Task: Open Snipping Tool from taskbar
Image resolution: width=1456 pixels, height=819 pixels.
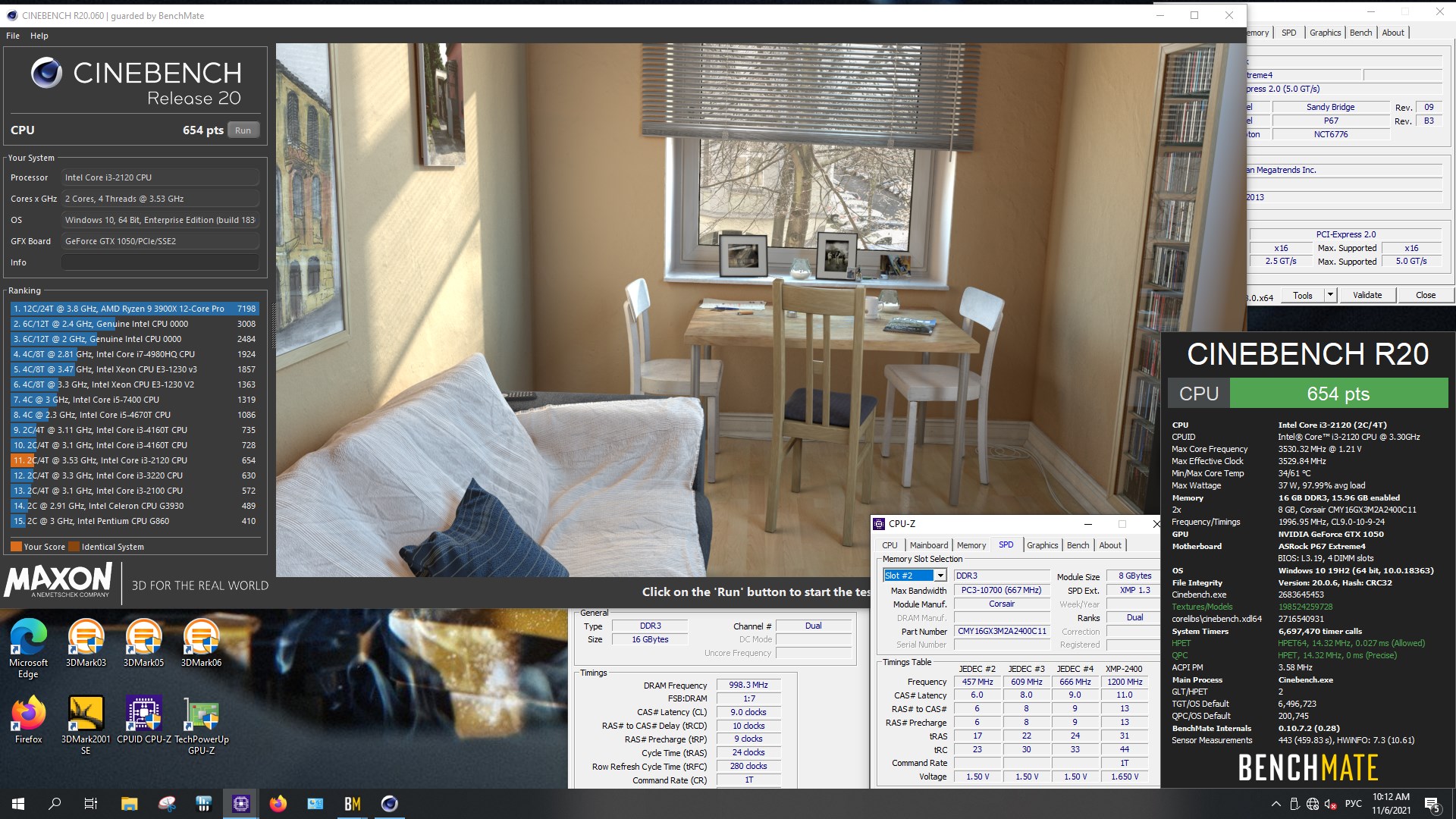Action: (x=167, y=804)
